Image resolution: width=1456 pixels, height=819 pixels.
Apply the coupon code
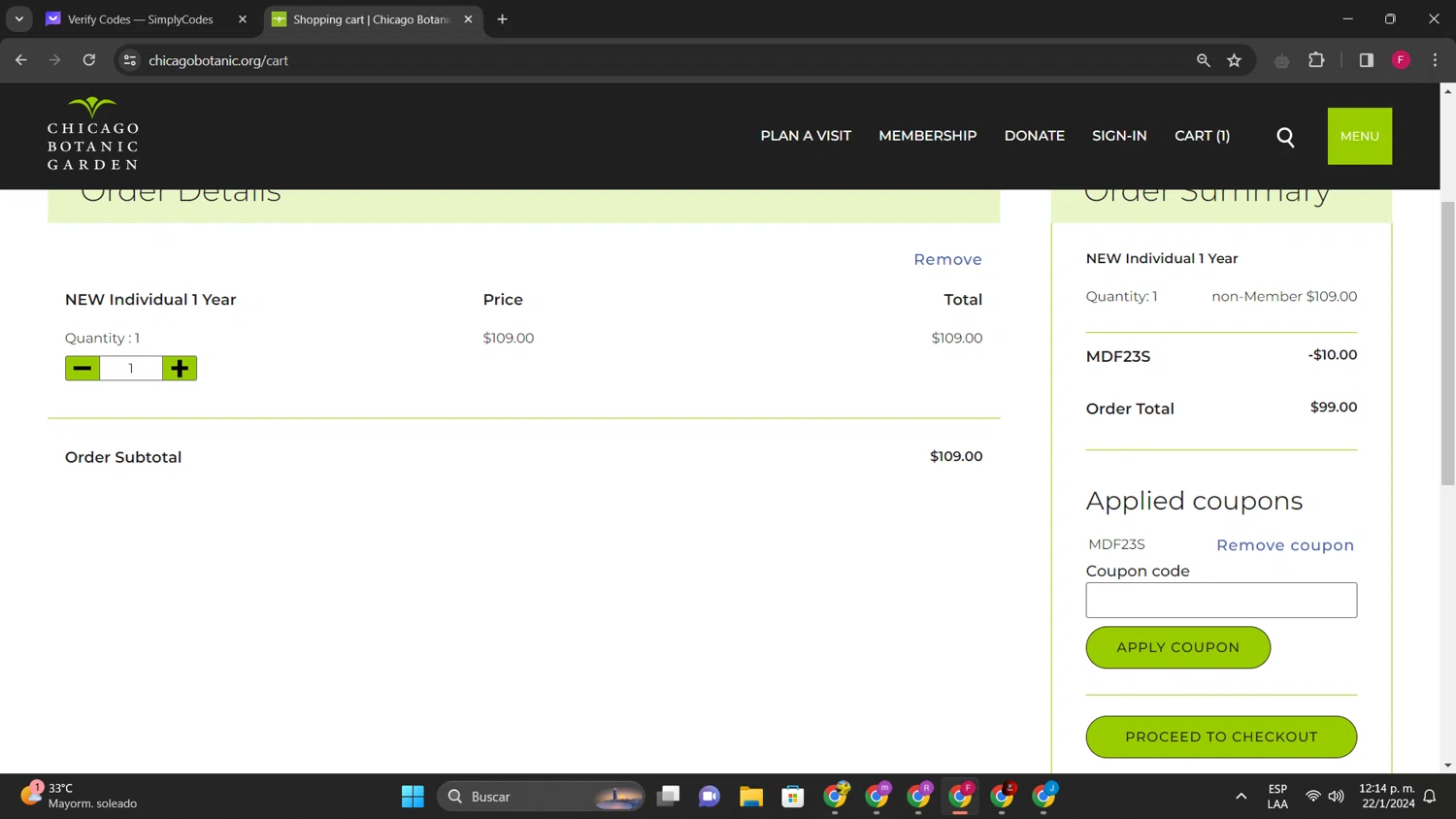(1177, 647)
